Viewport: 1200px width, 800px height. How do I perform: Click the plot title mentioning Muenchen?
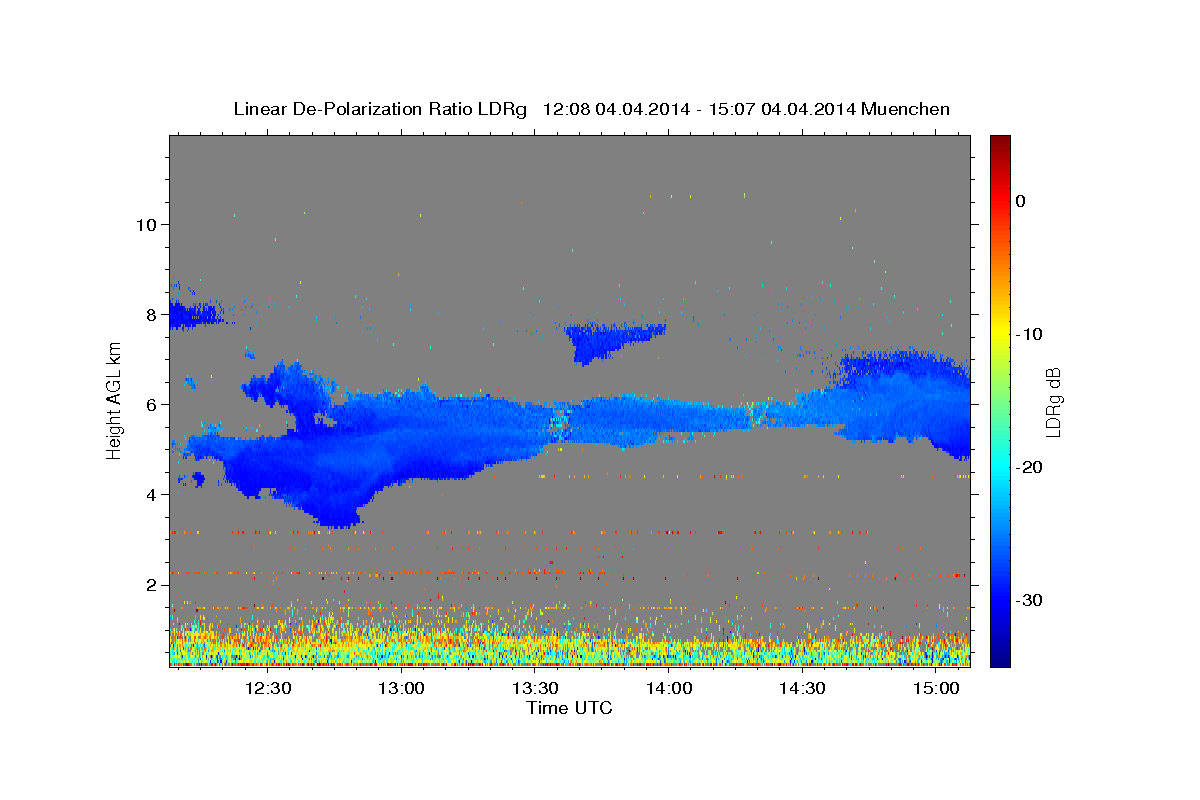[591, 109]
